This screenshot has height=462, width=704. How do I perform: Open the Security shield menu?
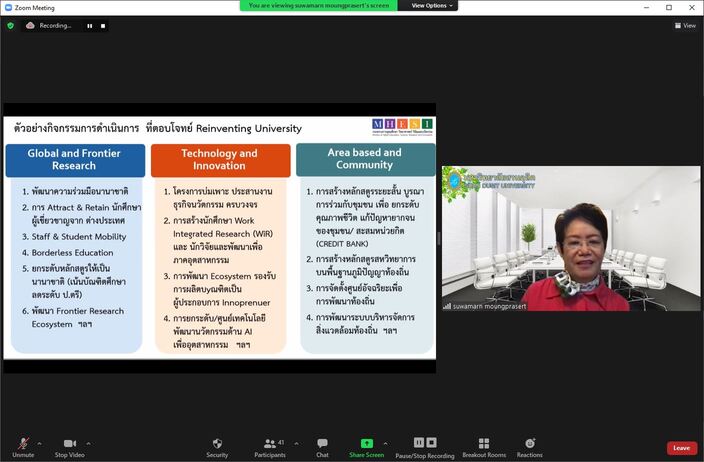pyautogui.click(x=217, y=447)
